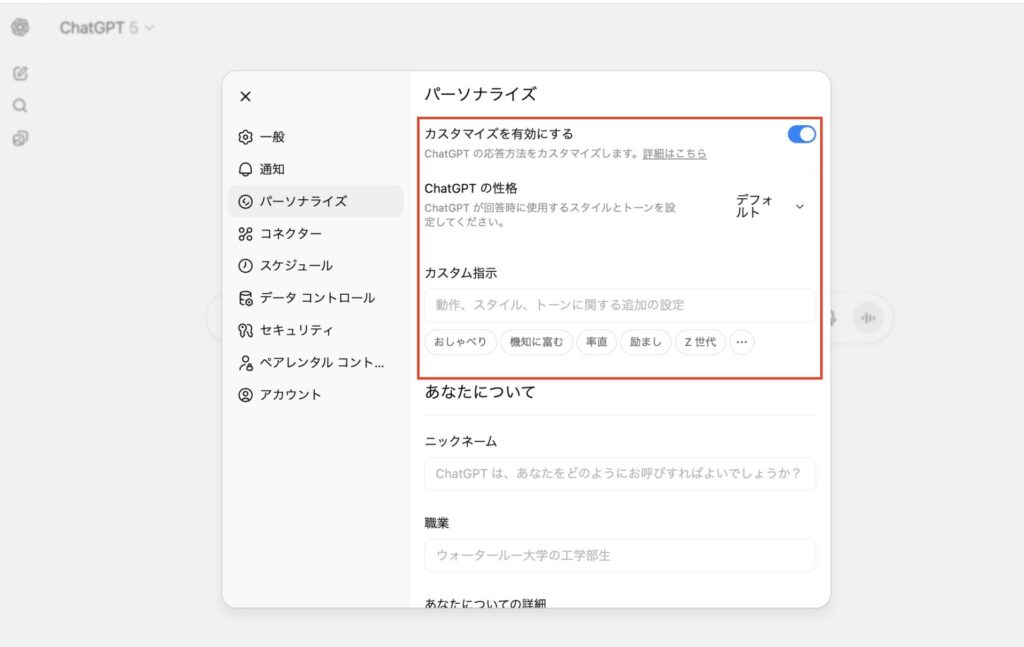Screen dimensions: 1024x647
Task: Click the ChatGPT logo icon in sidebar
Action: [x=20, y=28]
